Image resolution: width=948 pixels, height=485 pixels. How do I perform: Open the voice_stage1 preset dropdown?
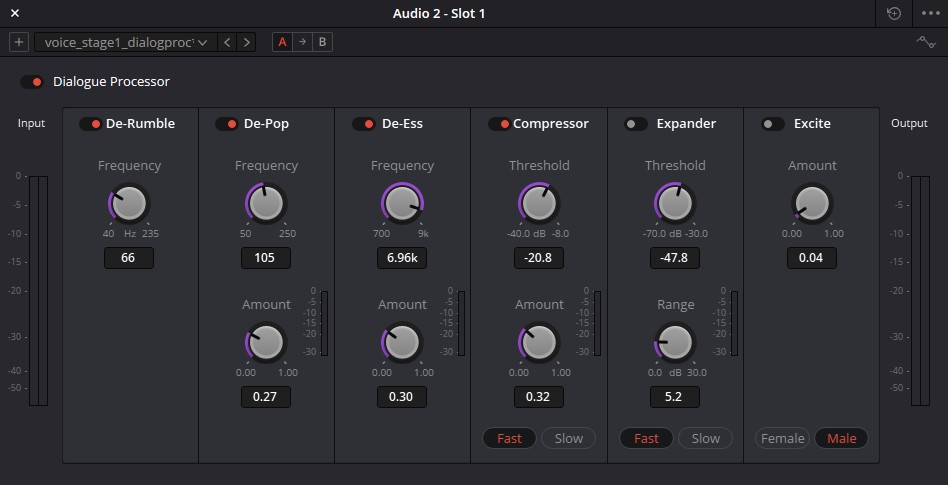tap(126, 42)
